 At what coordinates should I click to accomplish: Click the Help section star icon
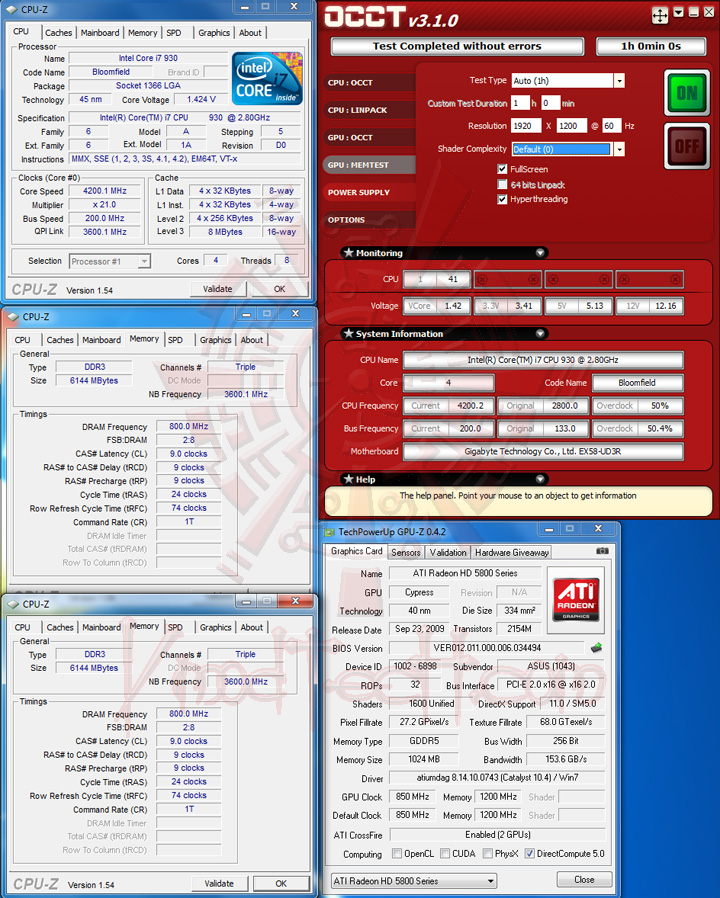coord(348,479)
